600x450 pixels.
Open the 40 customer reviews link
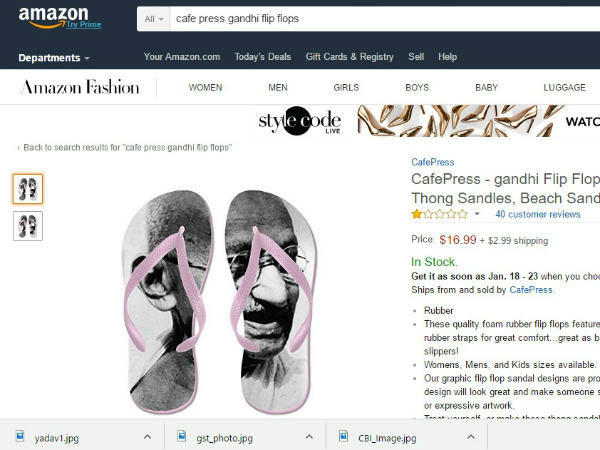coord(538,214)
